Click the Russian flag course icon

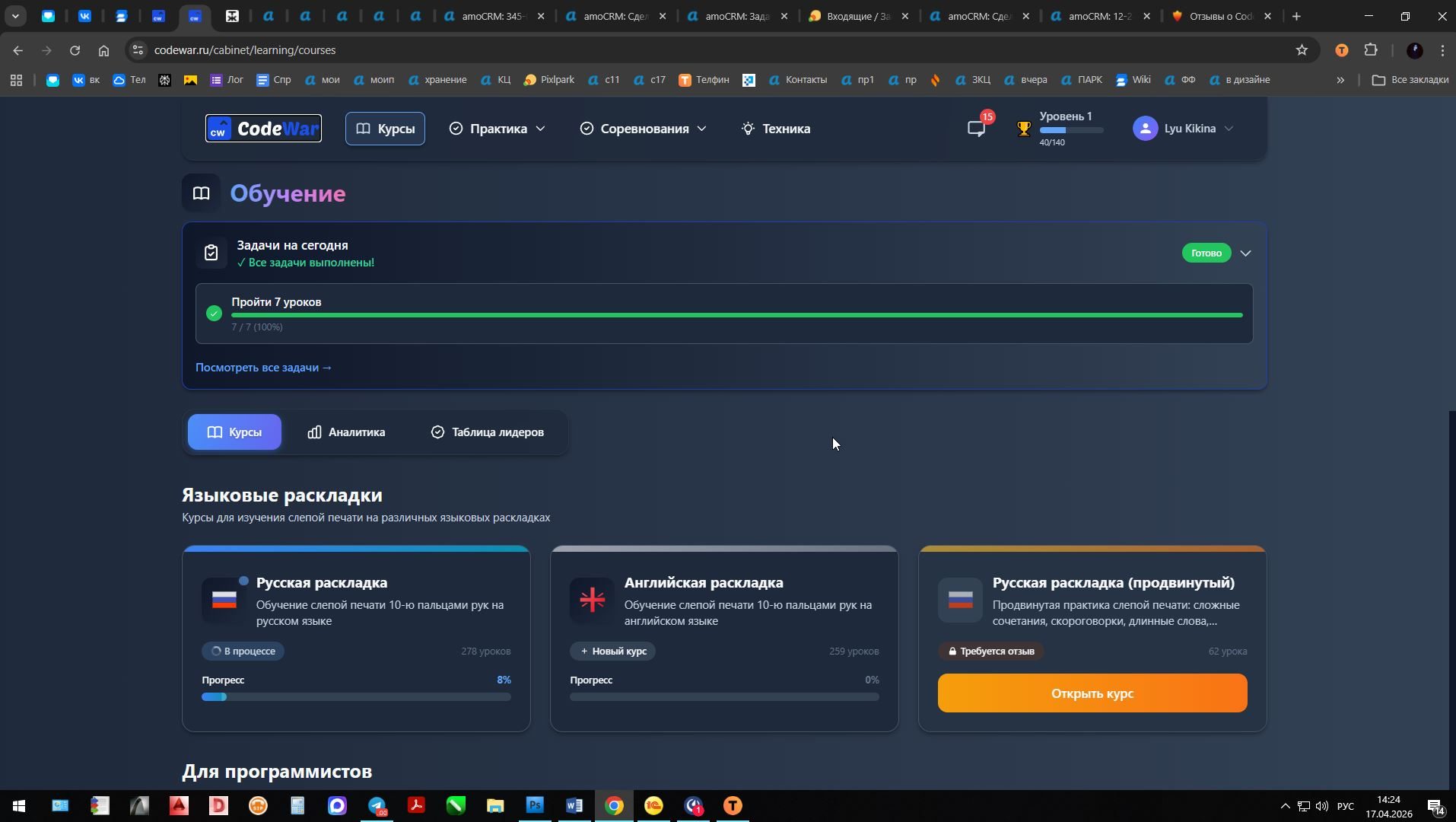[x=224, y=601]
